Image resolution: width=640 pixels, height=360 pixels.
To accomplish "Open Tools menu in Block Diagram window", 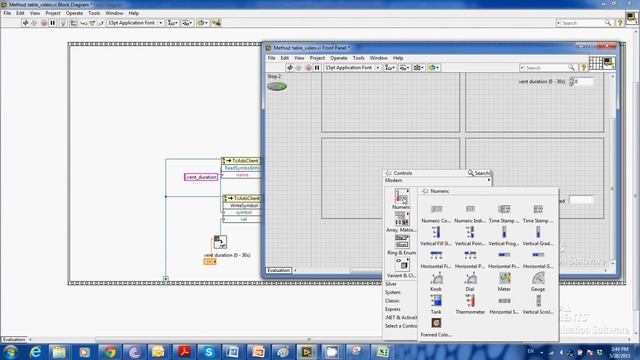I will [94, 13].
